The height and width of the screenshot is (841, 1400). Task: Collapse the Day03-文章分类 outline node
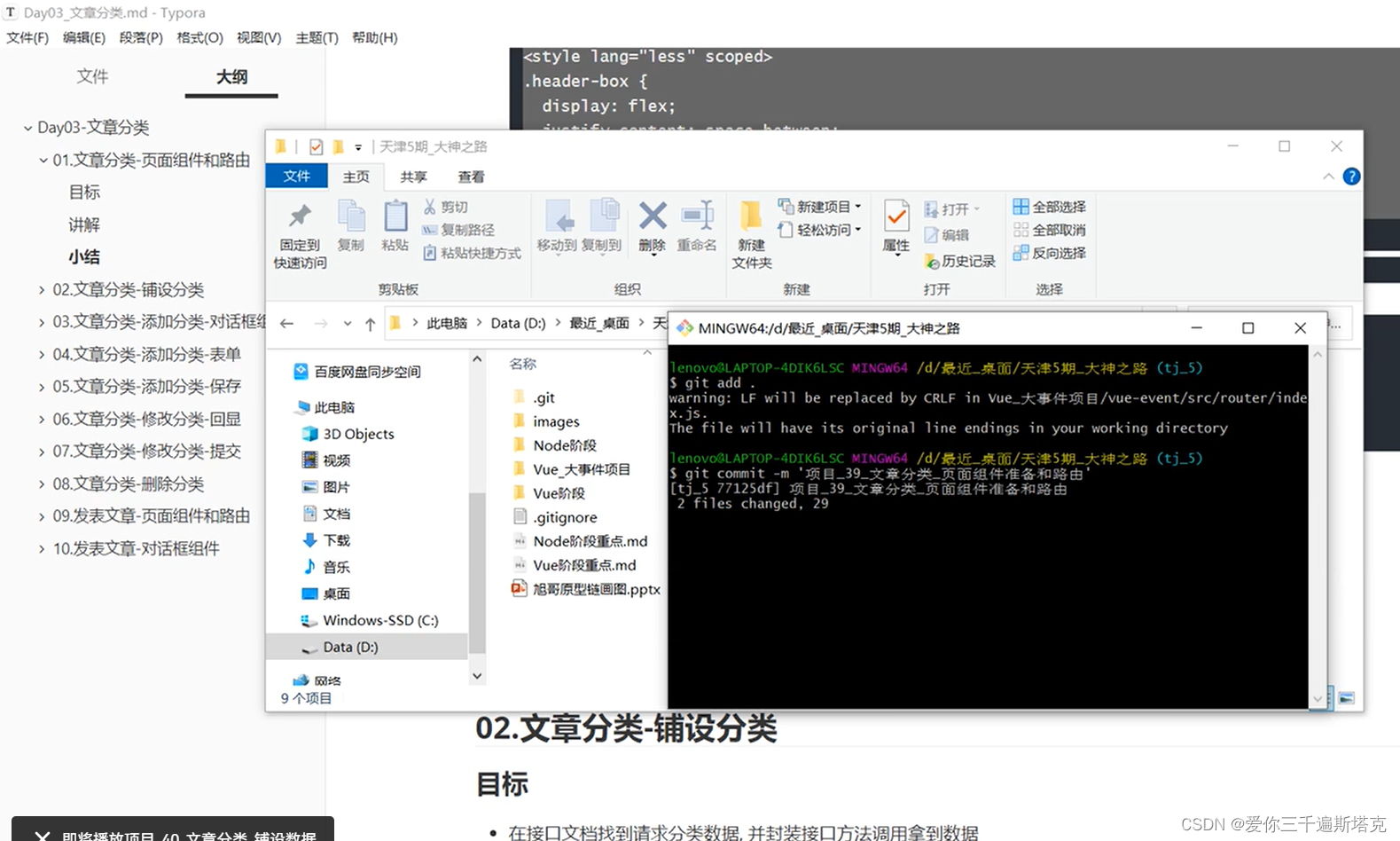point(27,128)
